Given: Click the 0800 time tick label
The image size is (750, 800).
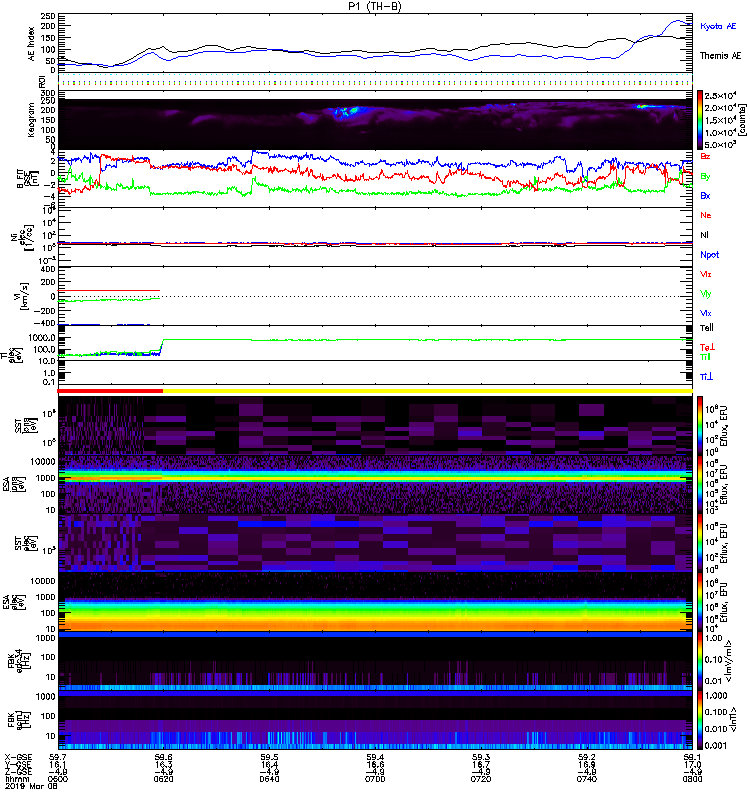Looking at the screenshot, I should (692, 779).
